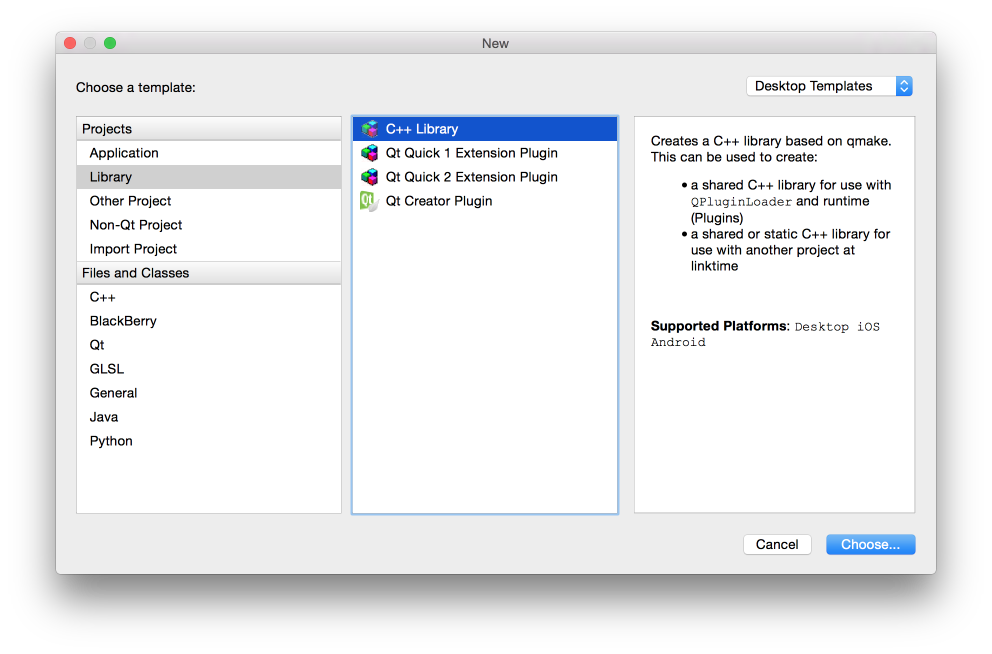Image resolution: width=992 pixels, height=654 pixels.
Task: Select the Python files category
Action: (209, 441)
